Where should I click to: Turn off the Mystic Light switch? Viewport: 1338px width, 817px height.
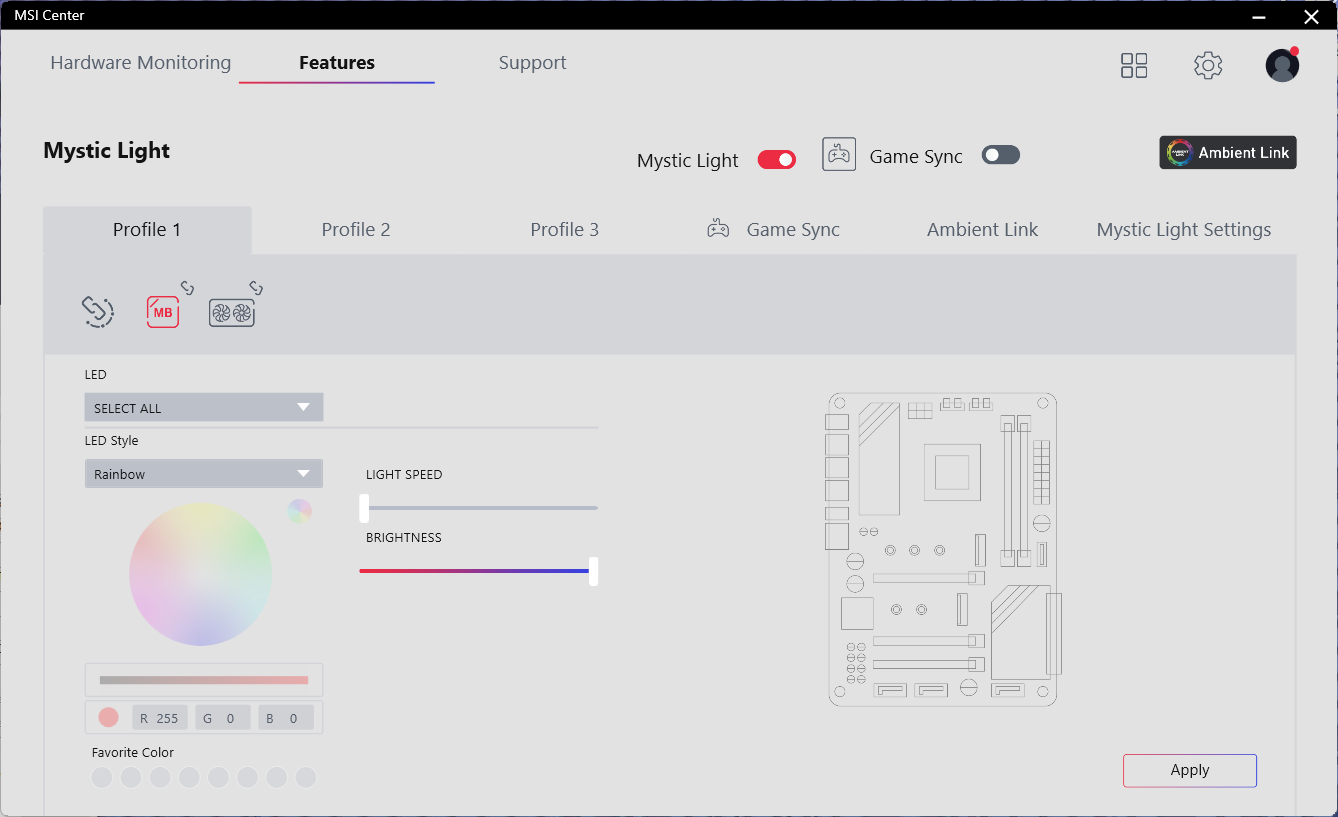click(777, 160)
